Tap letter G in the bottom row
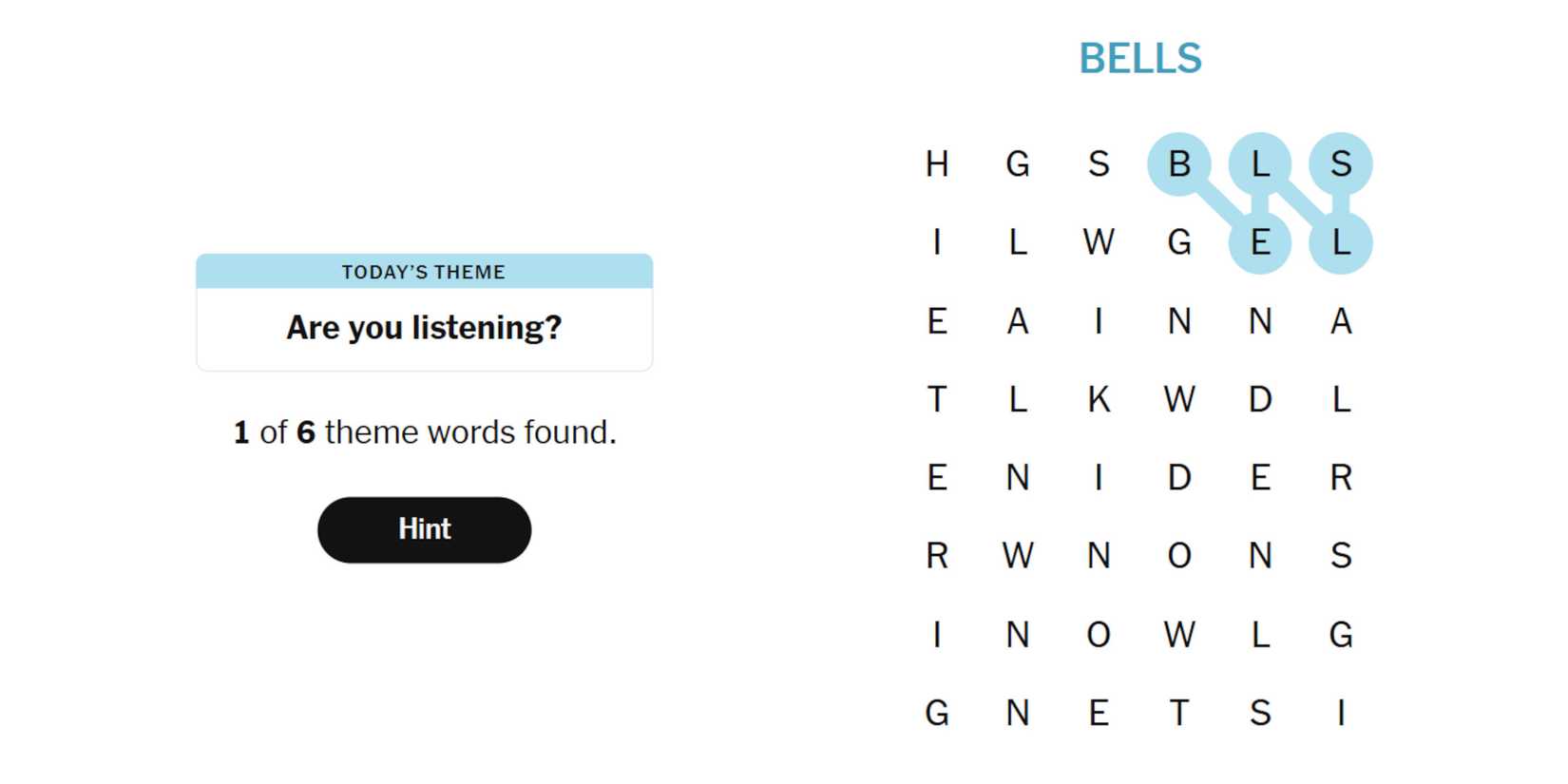This screenshot has width=1568, height=784. coord(937,713)
